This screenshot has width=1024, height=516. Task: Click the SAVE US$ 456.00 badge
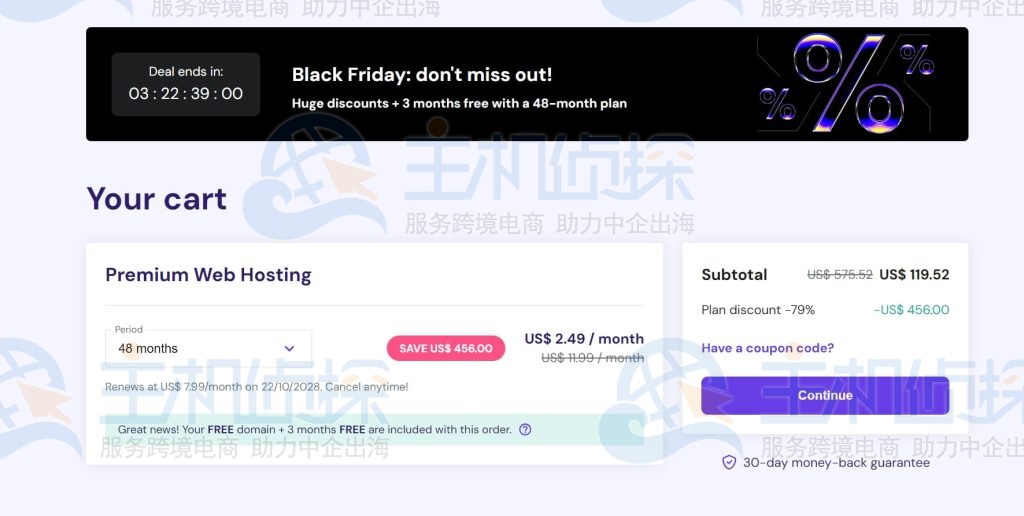tap(445, 348)
